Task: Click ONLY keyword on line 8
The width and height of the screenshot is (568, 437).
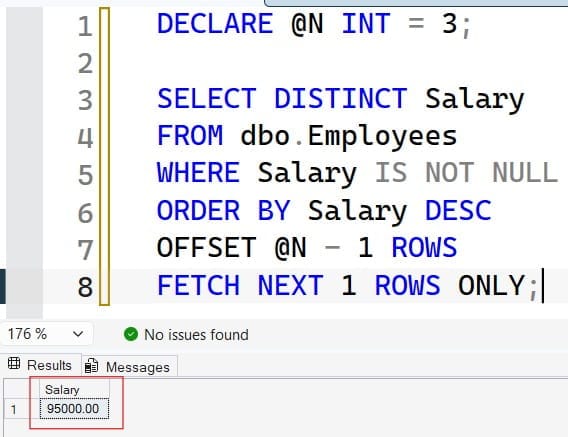Action: coord(492,285)
